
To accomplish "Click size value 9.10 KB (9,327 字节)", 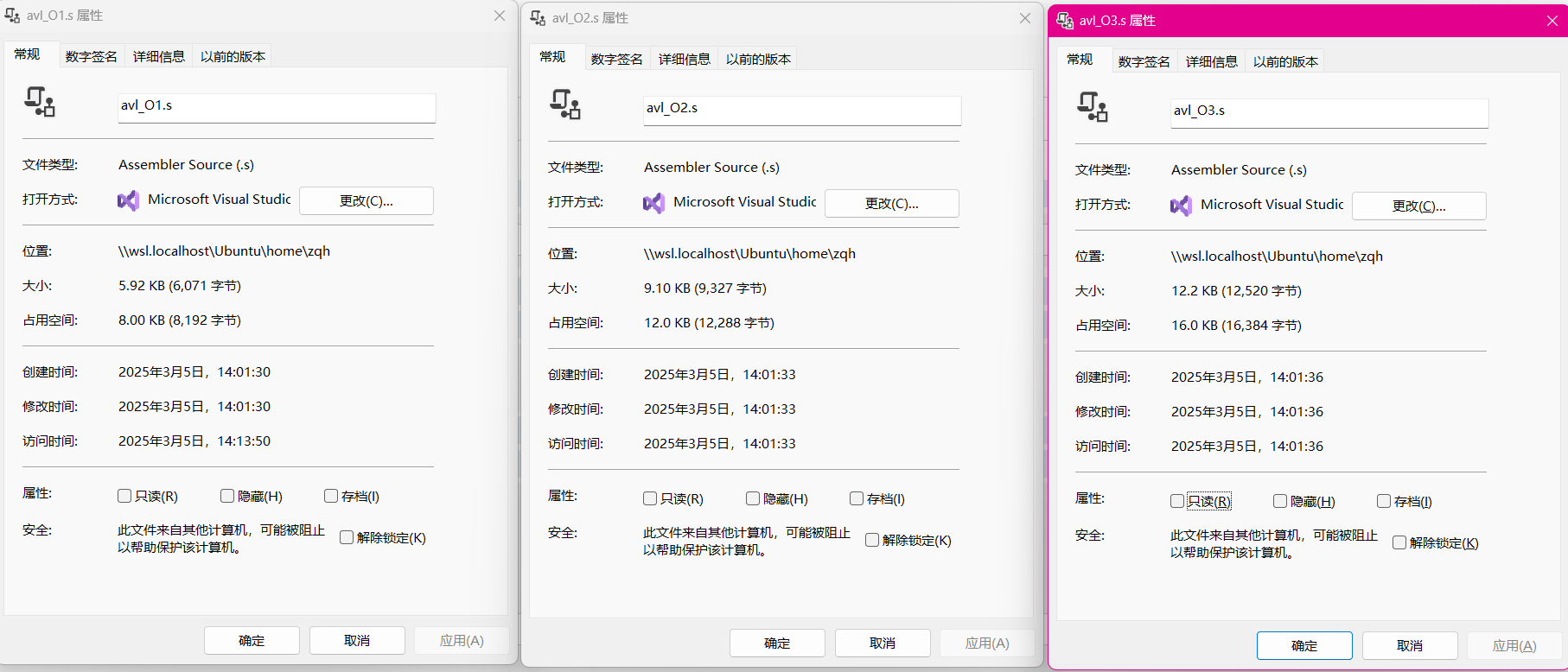I will point(705,288).
